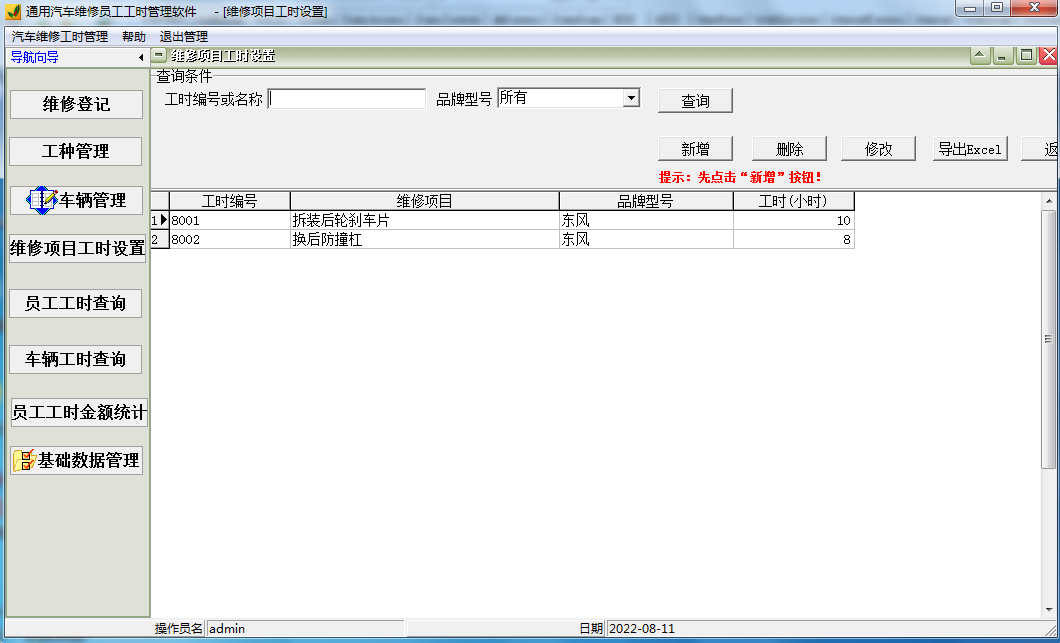
Task: Click the child window scroll-up arrow button beside minimize
Action: tap(980, 56)
